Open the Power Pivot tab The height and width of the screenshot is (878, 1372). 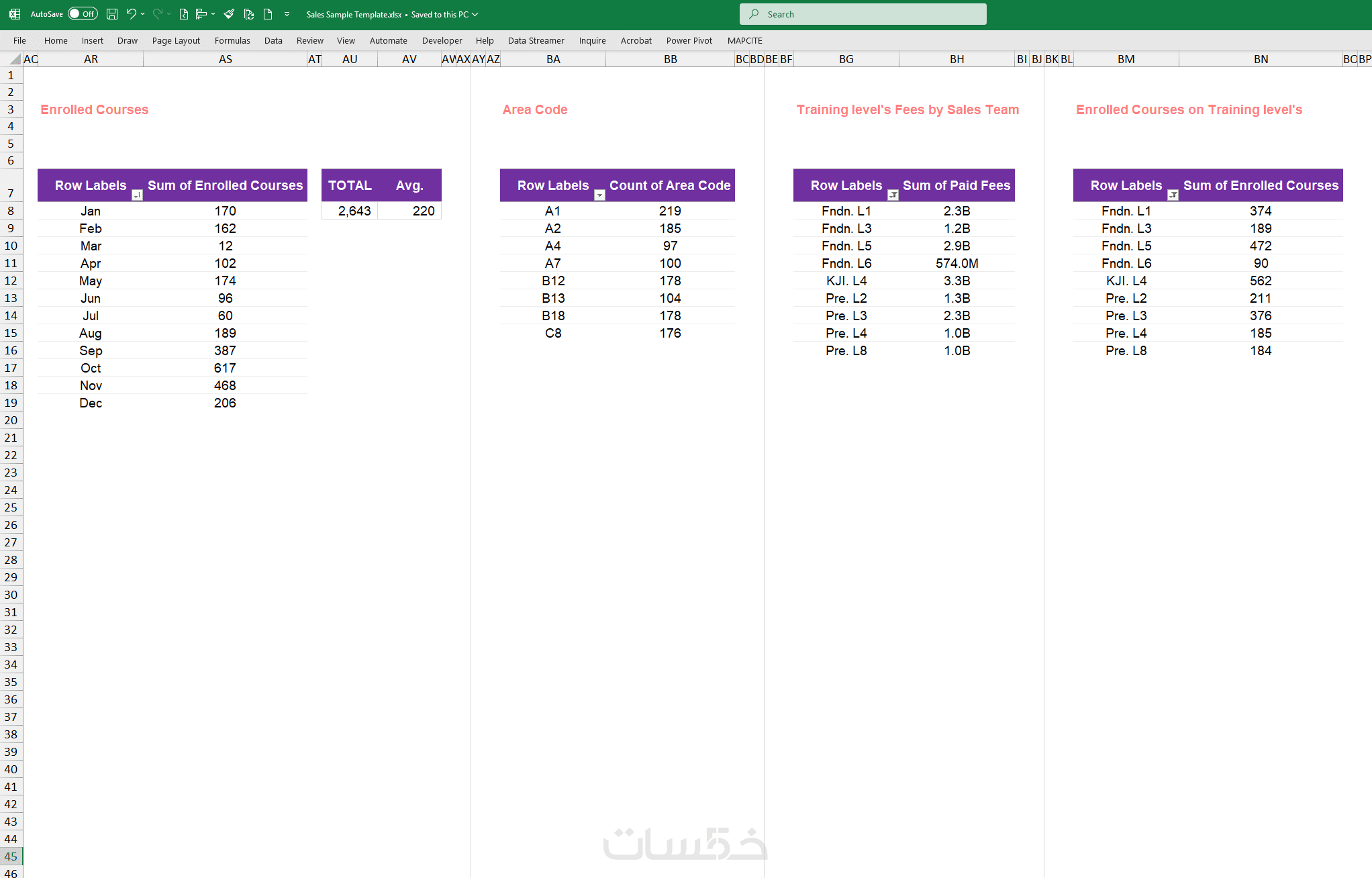[x=689, y=40]
